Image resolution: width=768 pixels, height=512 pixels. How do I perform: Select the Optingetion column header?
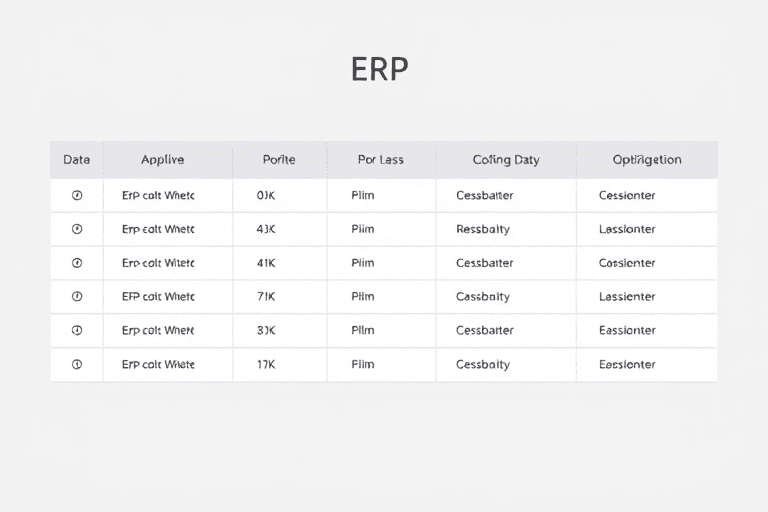(646, 159)
